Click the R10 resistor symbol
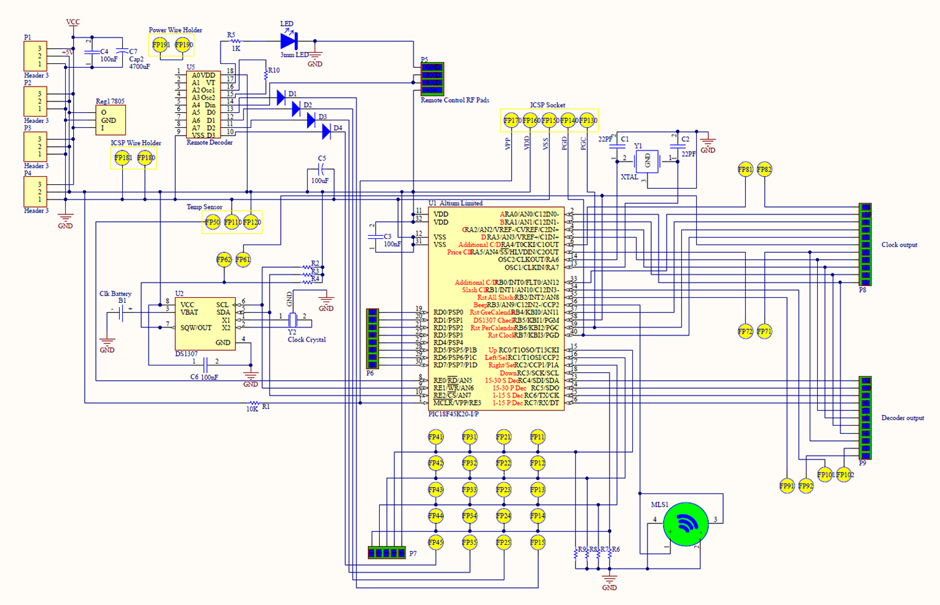940x605 pixels. click(266, 75)
